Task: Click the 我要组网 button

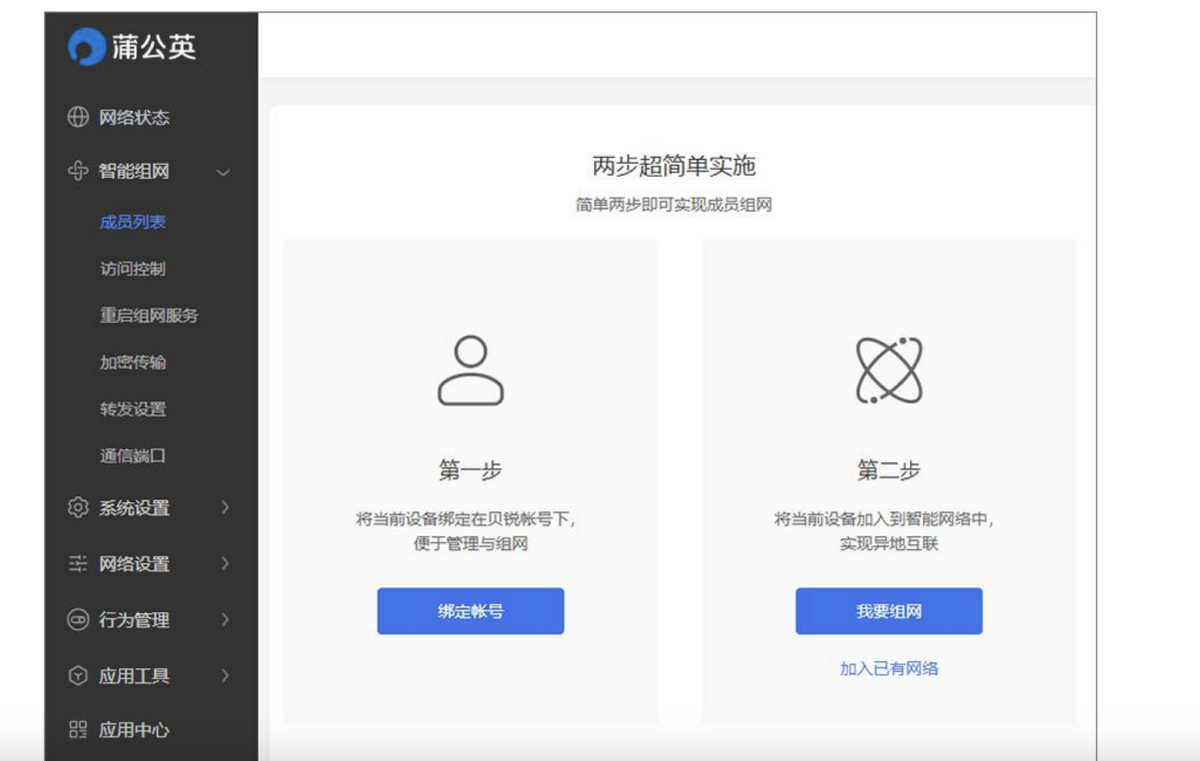Action: [889, 611]
